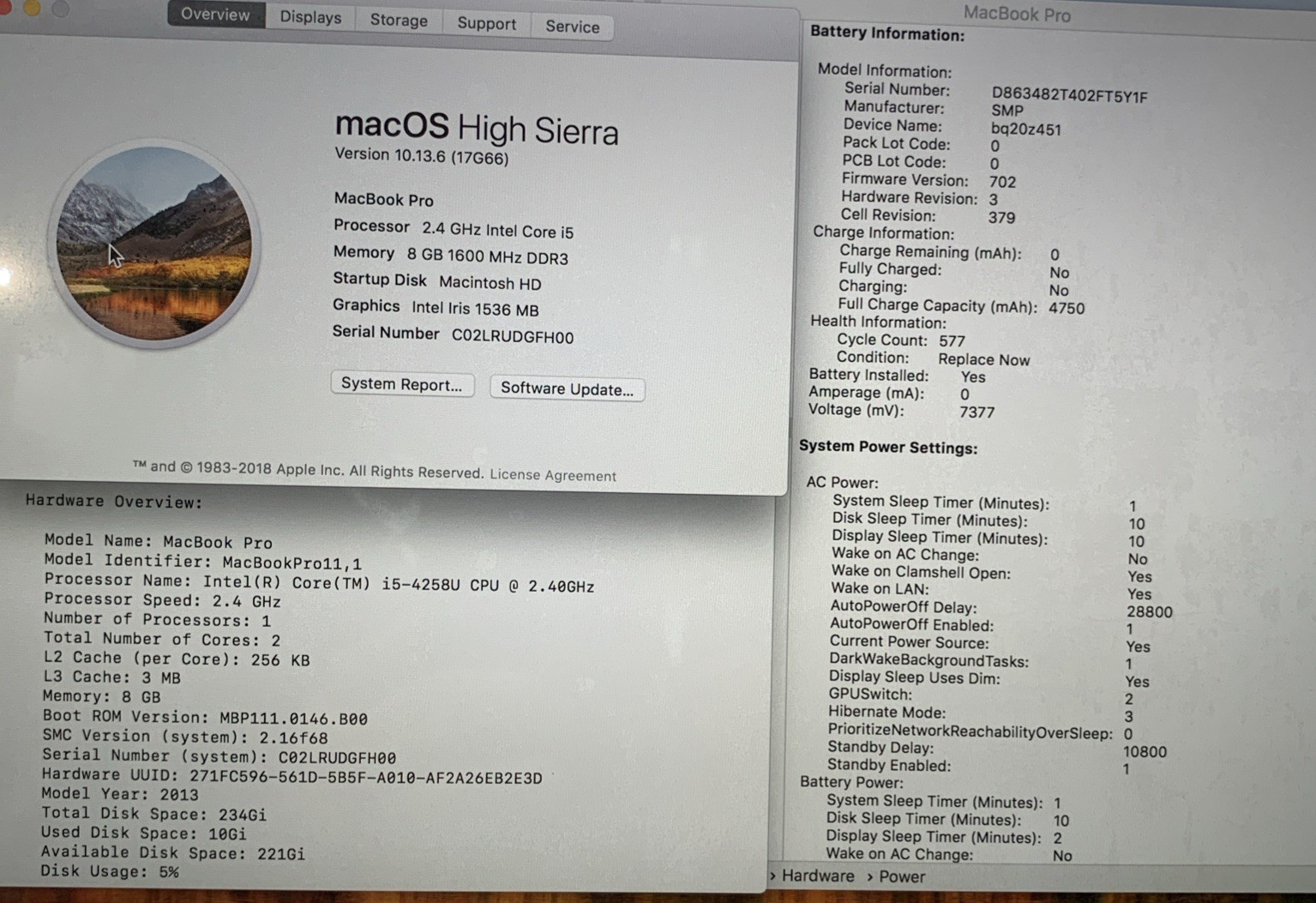1316x903 pixels.
Task: Click Hardware in the path bar
Action: (818, 876)
